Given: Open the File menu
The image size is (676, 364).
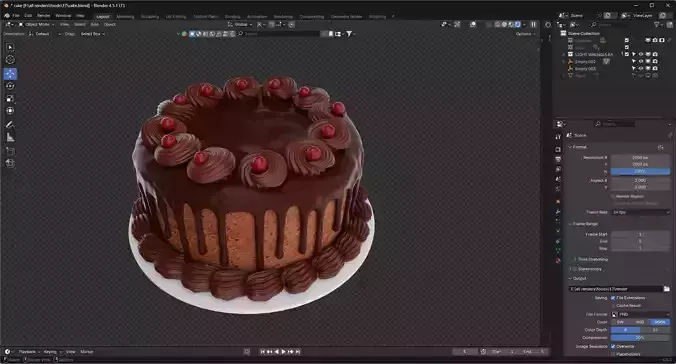Looking at the screenshot, I should [16, 16].
